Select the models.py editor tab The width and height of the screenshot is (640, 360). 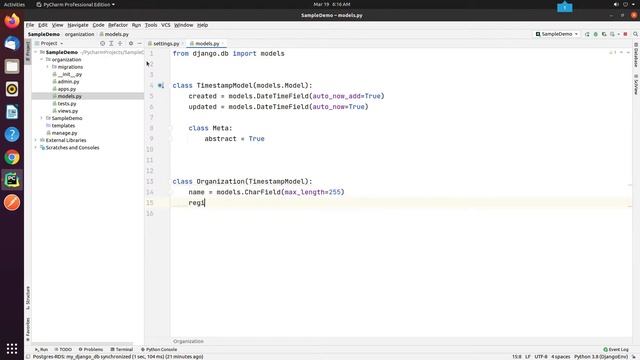coord(207,44)
